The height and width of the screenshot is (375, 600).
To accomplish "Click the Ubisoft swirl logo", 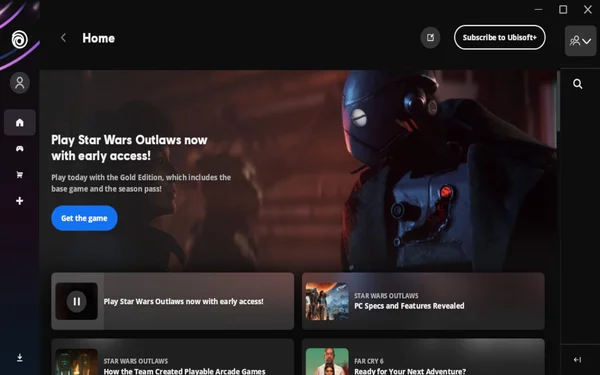I will (20, 39).
